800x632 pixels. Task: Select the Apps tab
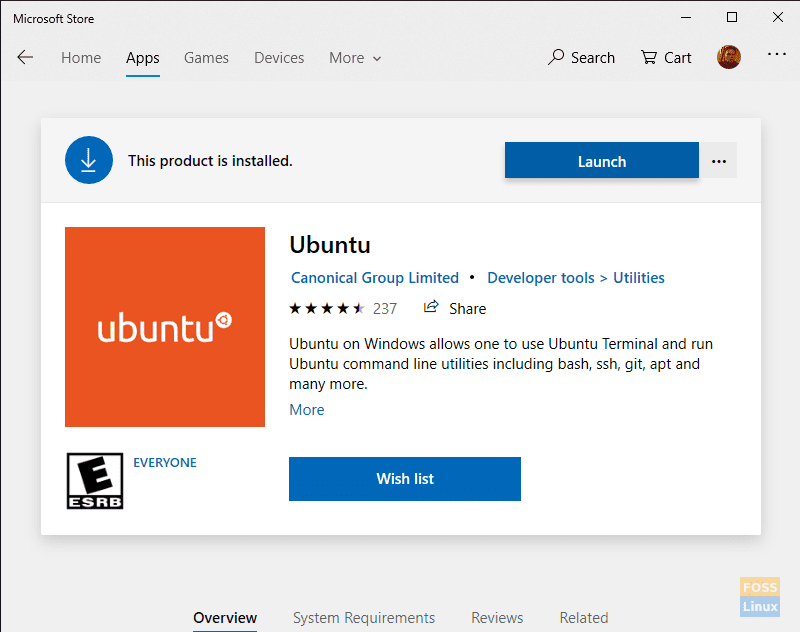tap(143, 58)
